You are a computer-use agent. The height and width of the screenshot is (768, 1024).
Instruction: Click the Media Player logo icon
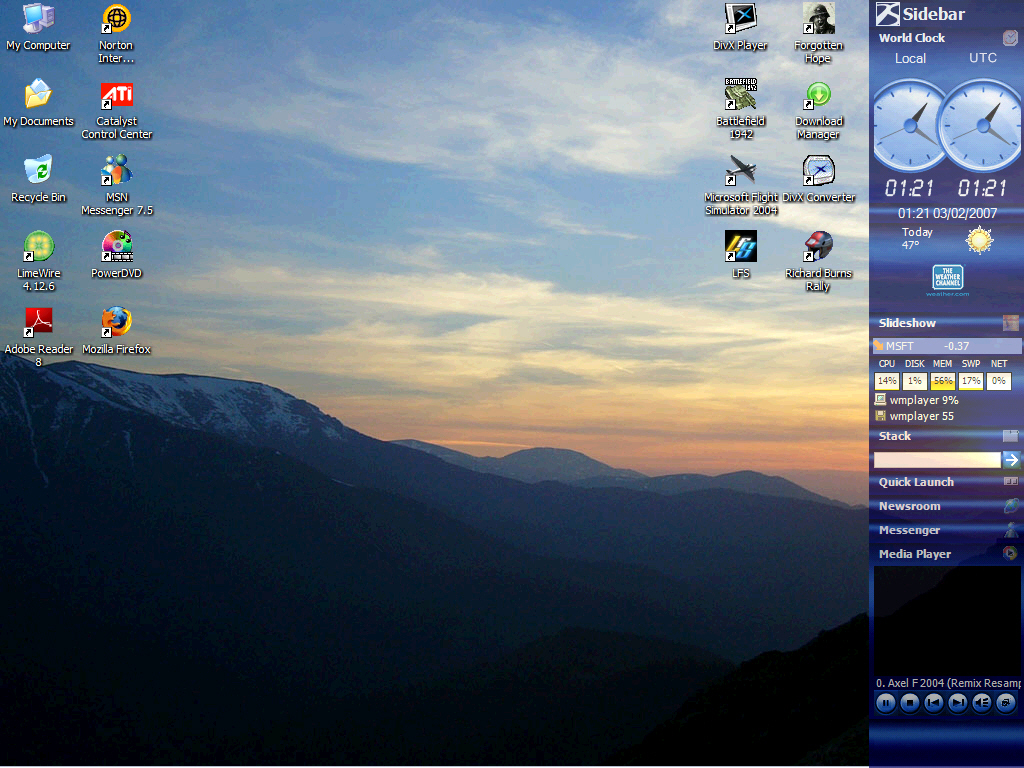coord(1010,554)
